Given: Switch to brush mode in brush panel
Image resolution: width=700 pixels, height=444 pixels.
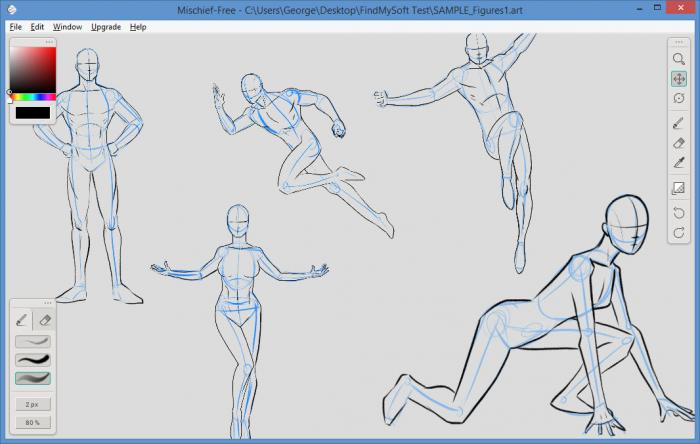Looking at the screenshot, I should tap(21, 320).
